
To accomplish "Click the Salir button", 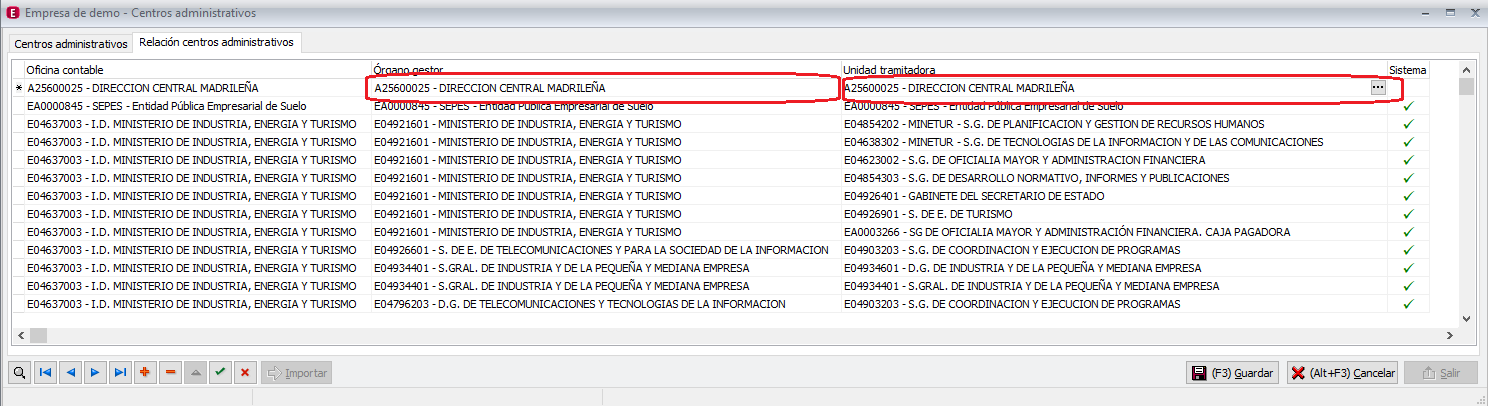I will coord(1440,373).
